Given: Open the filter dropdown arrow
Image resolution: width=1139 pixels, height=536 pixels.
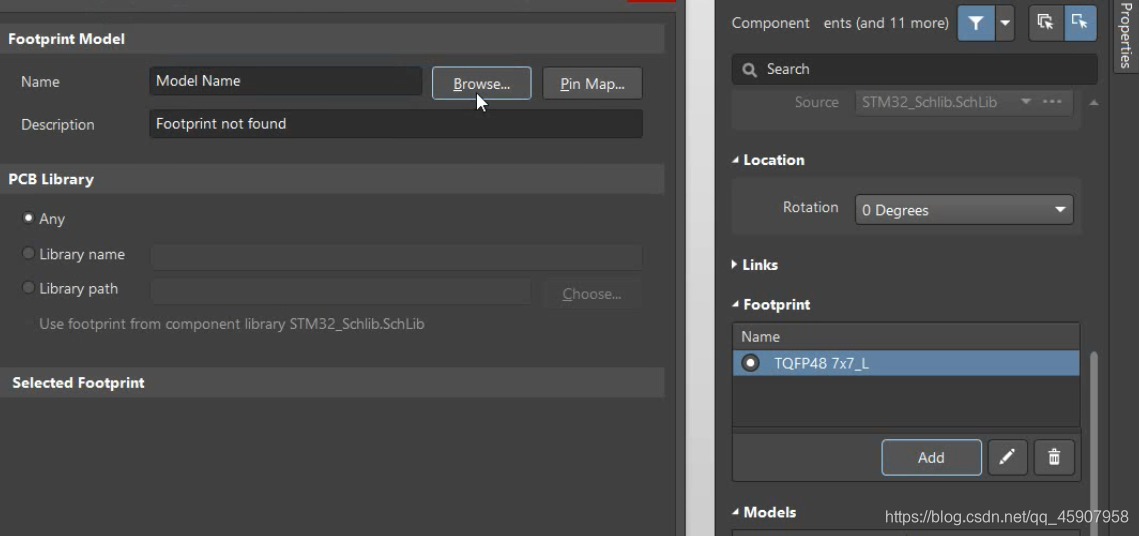Looking at the screenshot, I should click(1005, 23).
